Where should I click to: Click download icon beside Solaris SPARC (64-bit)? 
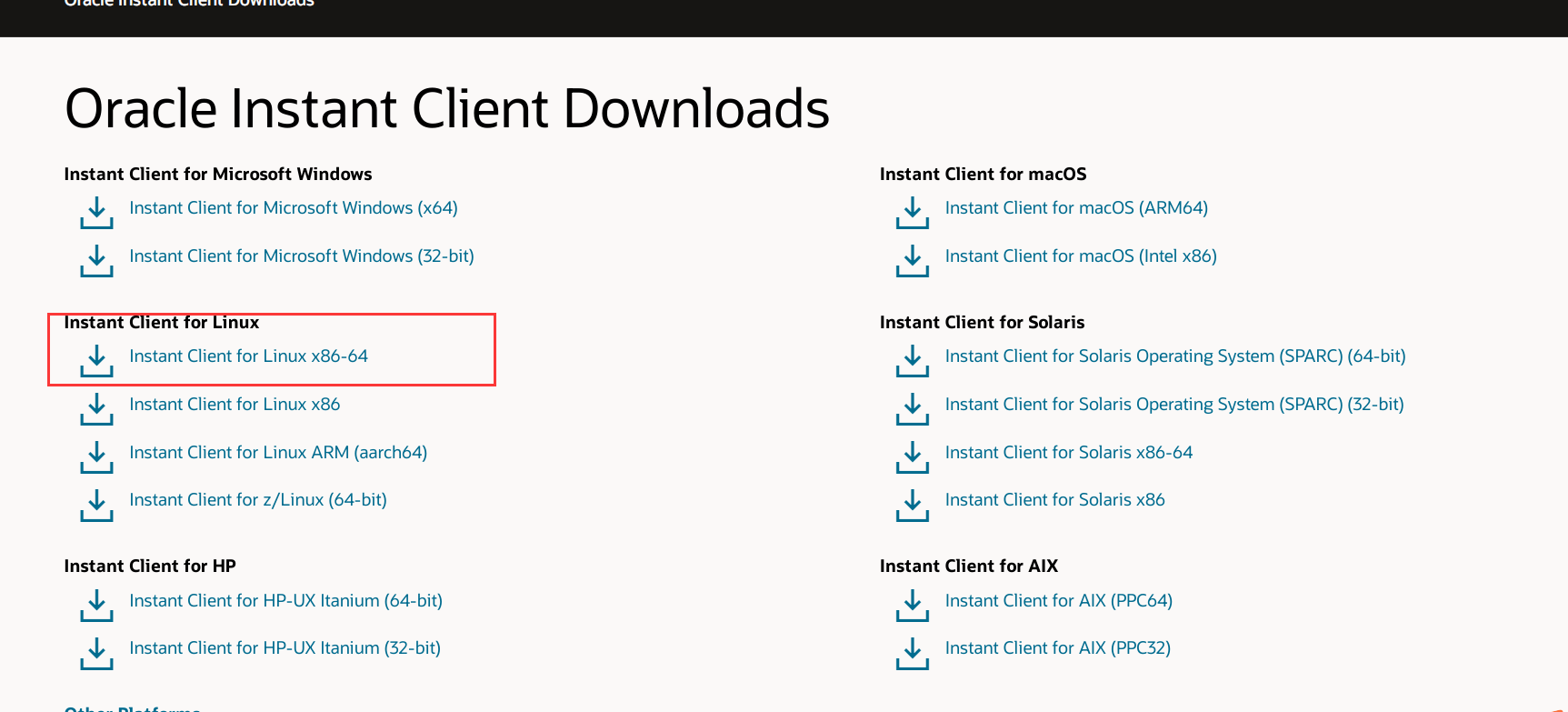point(913,361)
